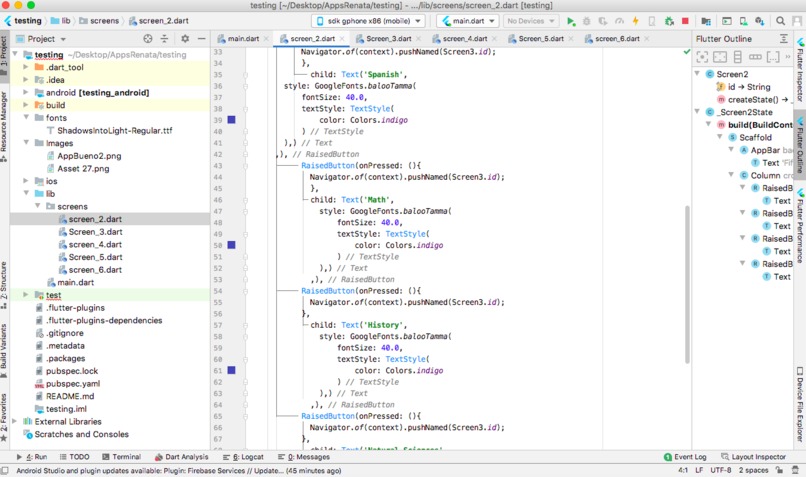806x477 pixels.
Task: Click the indigo color swatch on line 39
Action: (231, 120)
